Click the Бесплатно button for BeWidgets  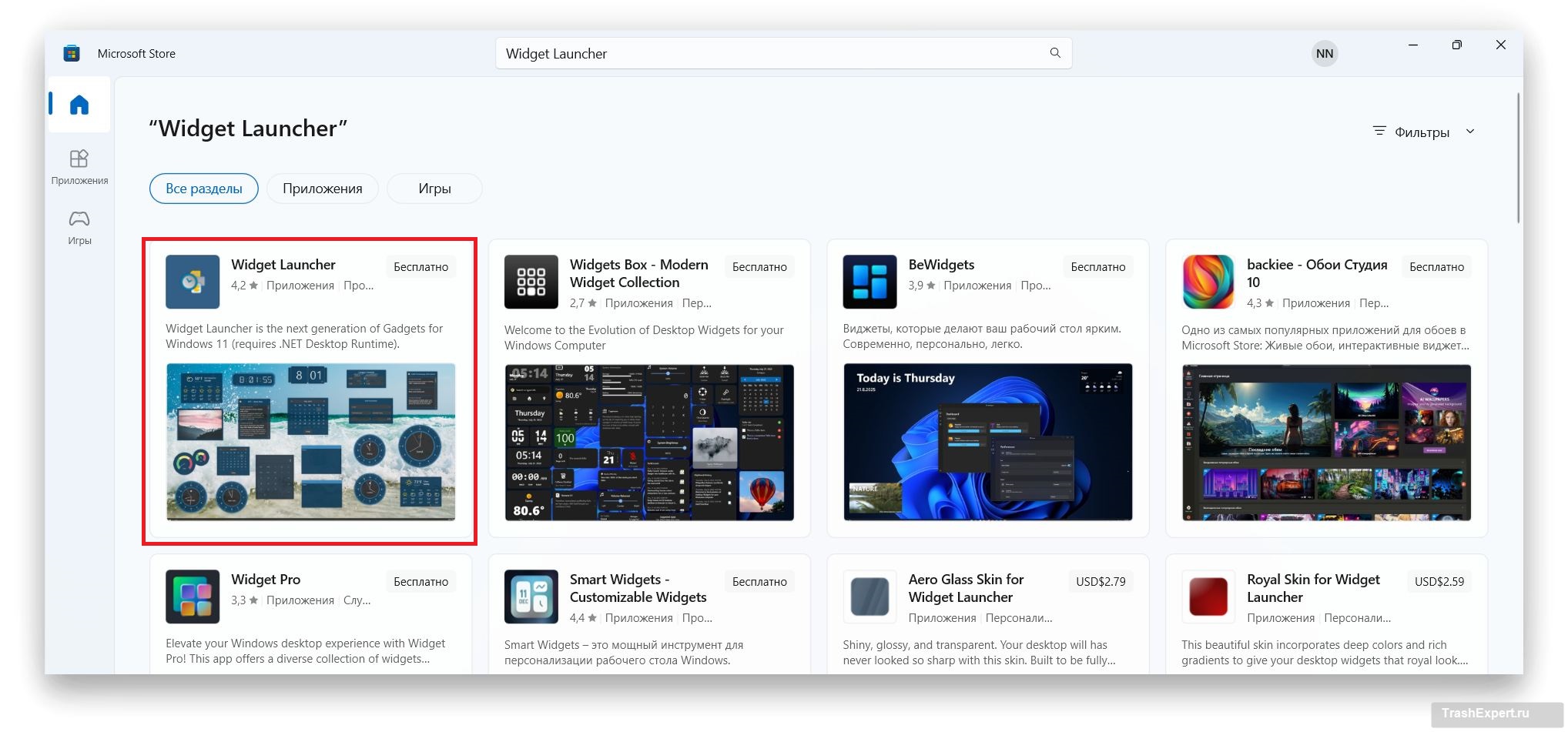pos(1097,267)
